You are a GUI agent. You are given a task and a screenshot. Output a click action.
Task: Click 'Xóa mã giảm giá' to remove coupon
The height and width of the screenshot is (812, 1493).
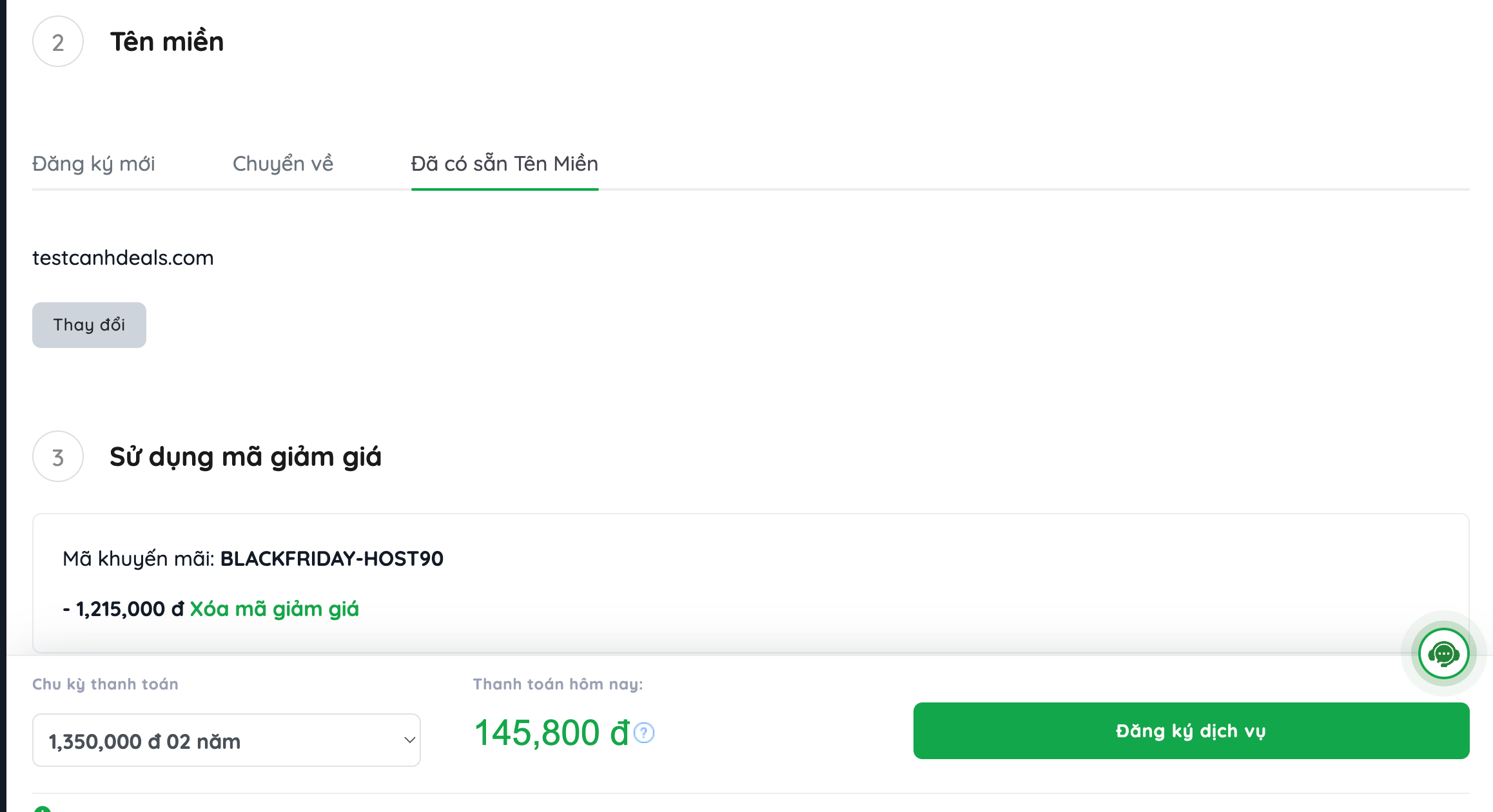276,608
